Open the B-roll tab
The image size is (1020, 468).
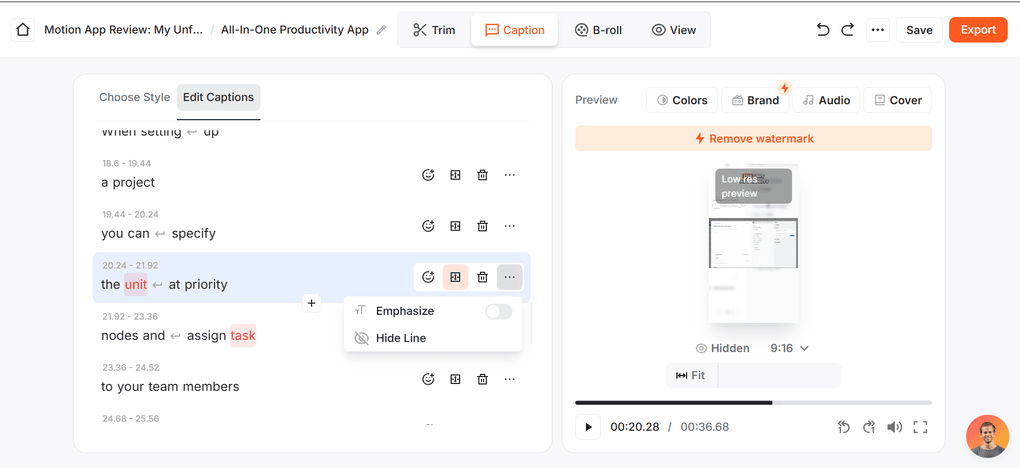pyautogui.click(x=598, y=30)
